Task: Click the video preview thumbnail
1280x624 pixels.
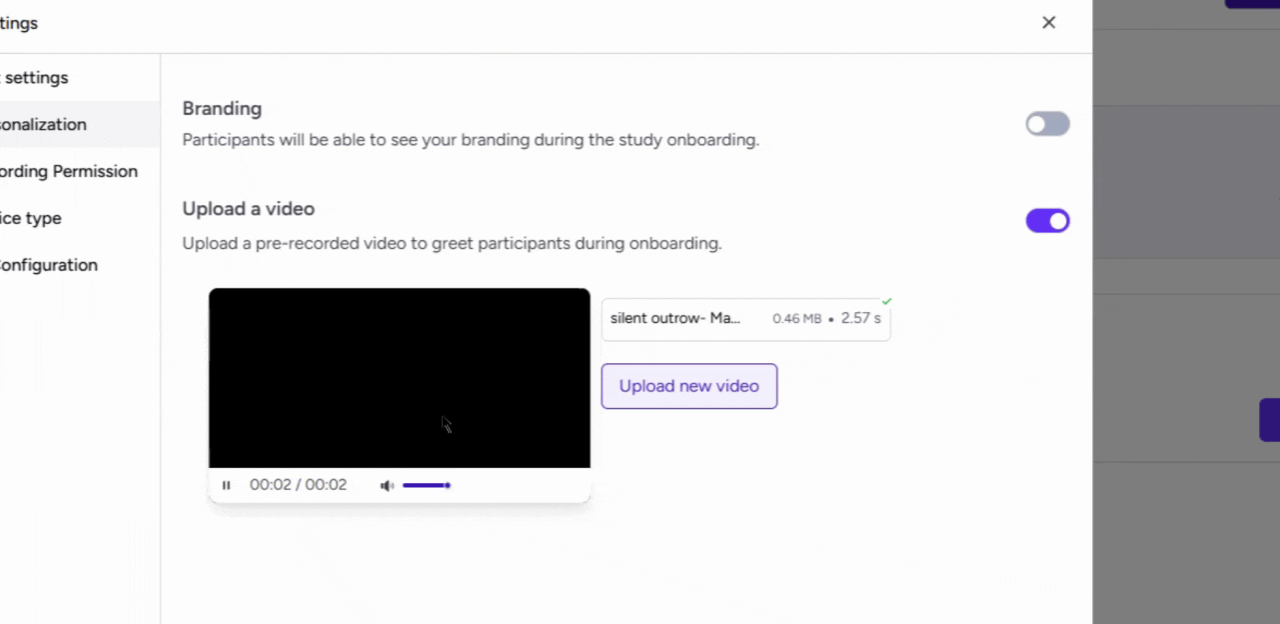Action: 399,378
